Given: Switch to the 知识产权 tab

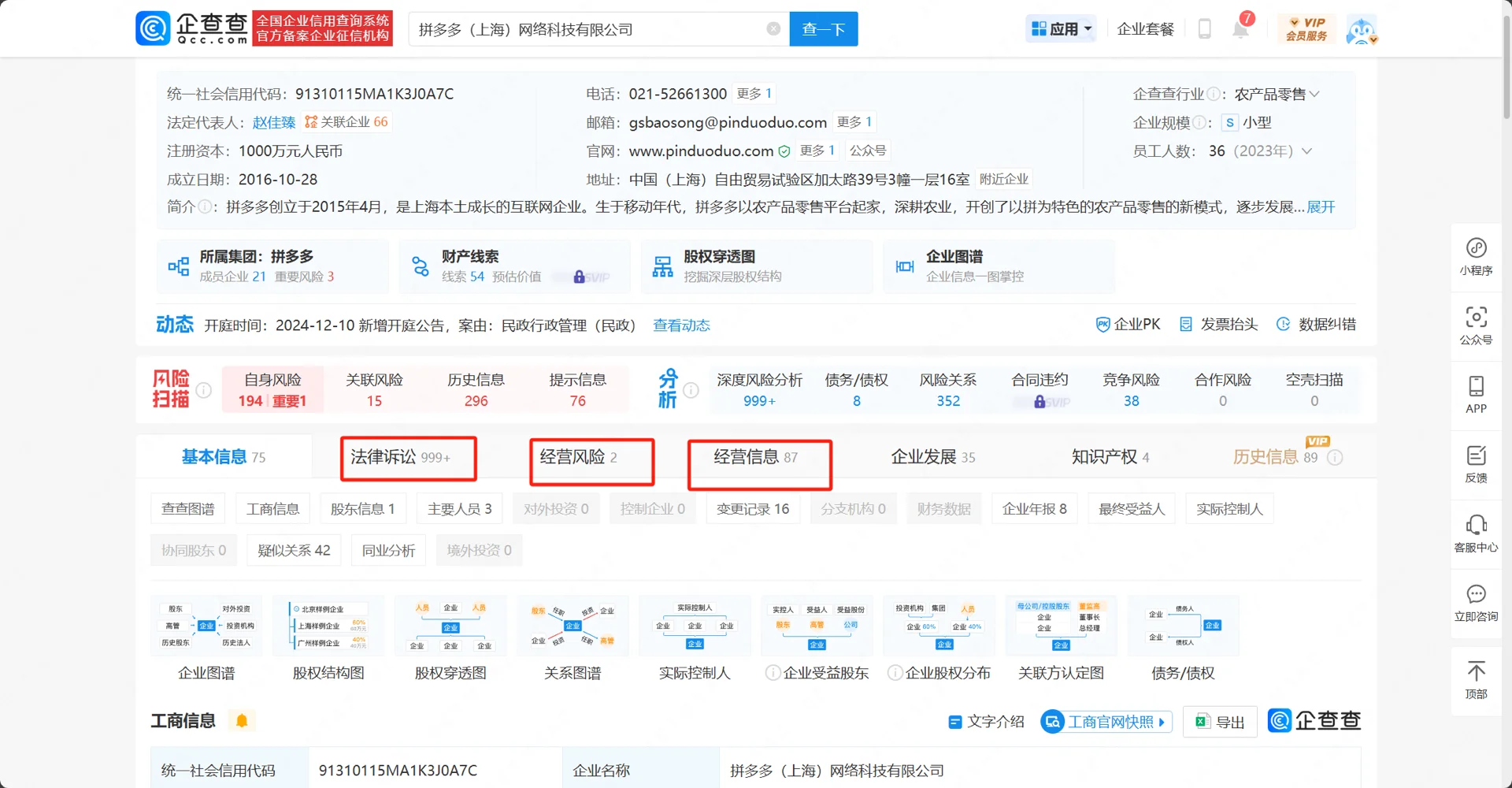Looking at the screenshot, I should (1110, 457).
